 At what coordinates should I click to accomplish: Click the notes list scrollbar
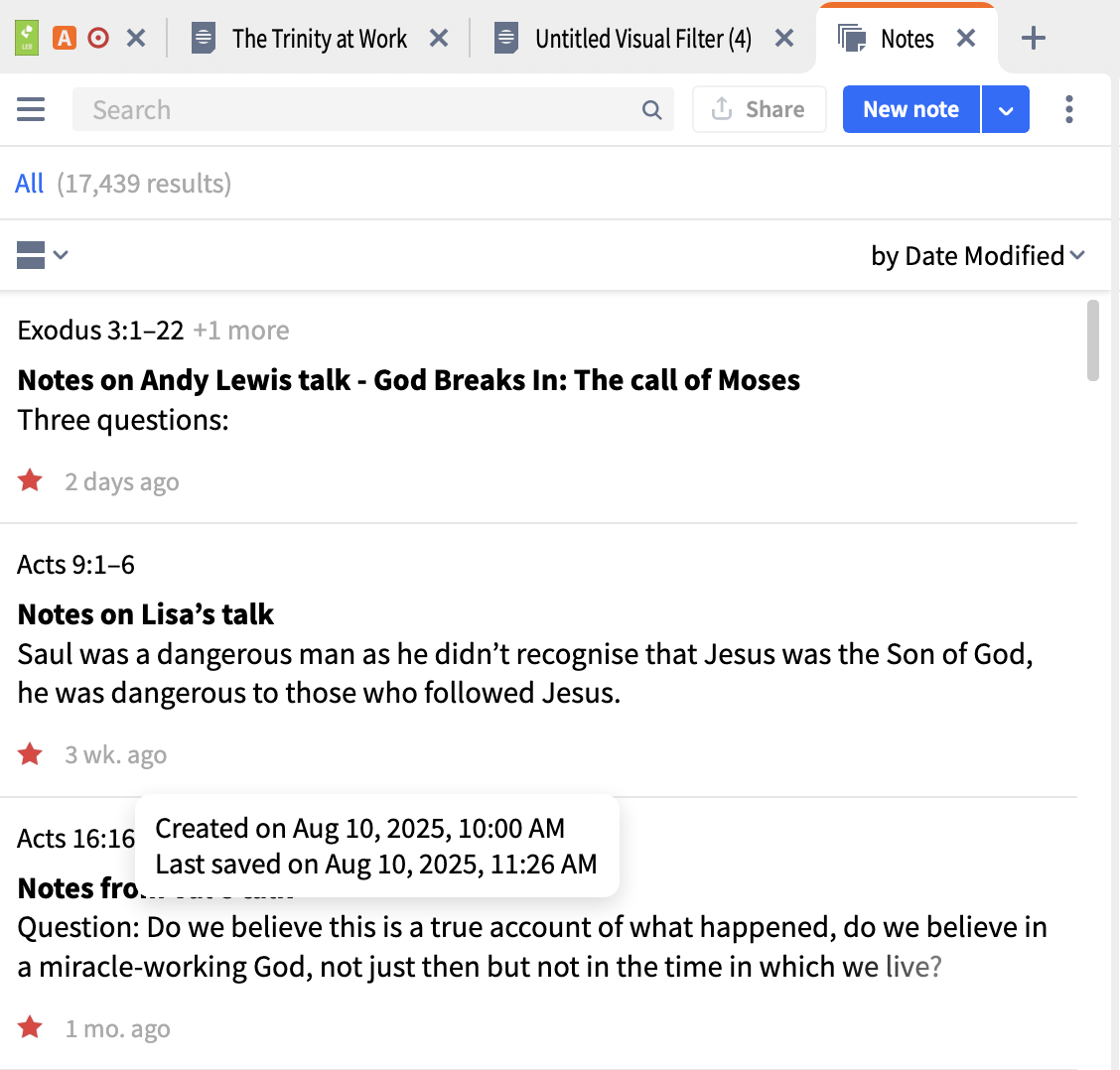coord(1093,340)
